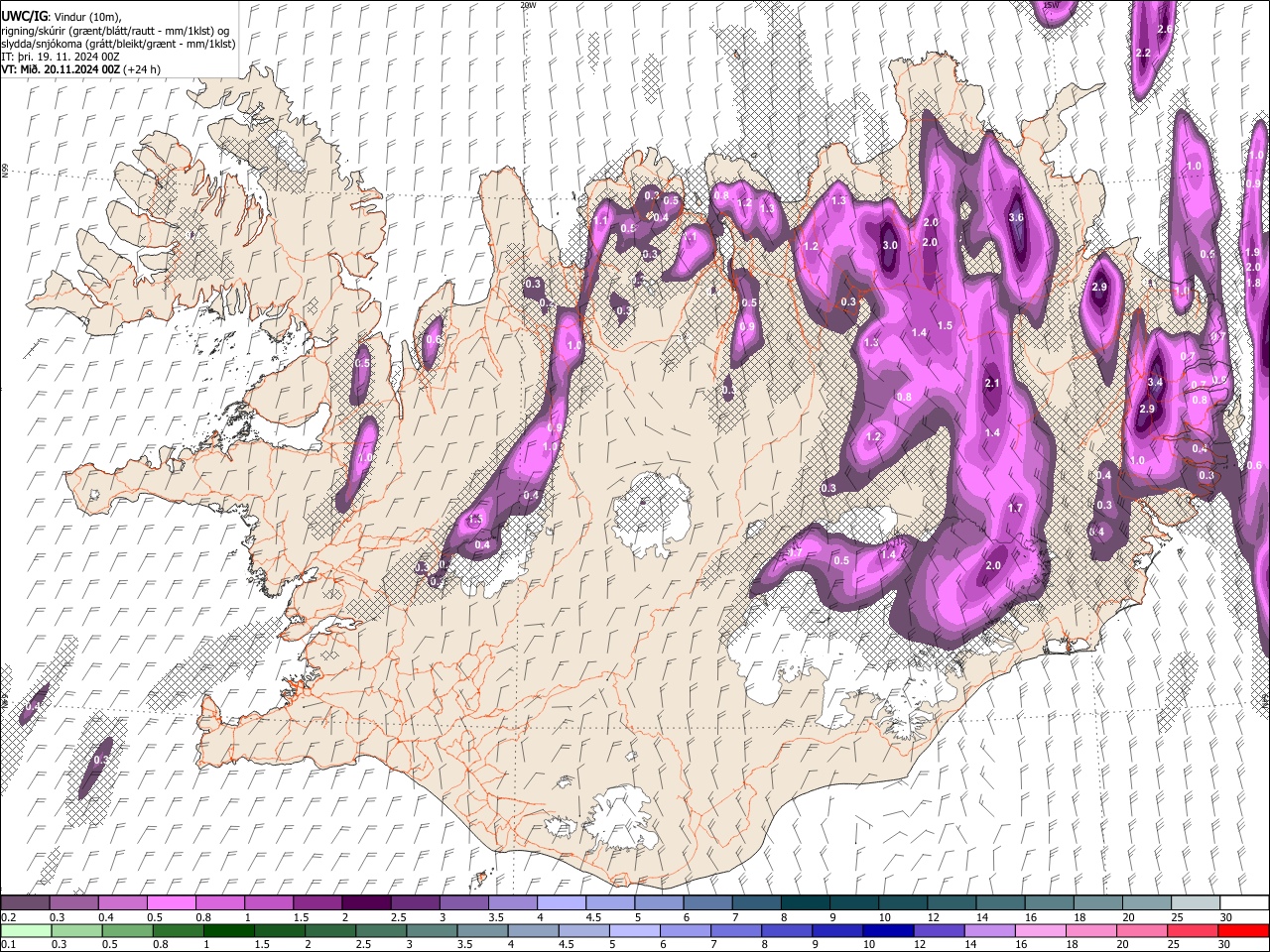Click the 0.2 label in the top legend

click(8, 917)
